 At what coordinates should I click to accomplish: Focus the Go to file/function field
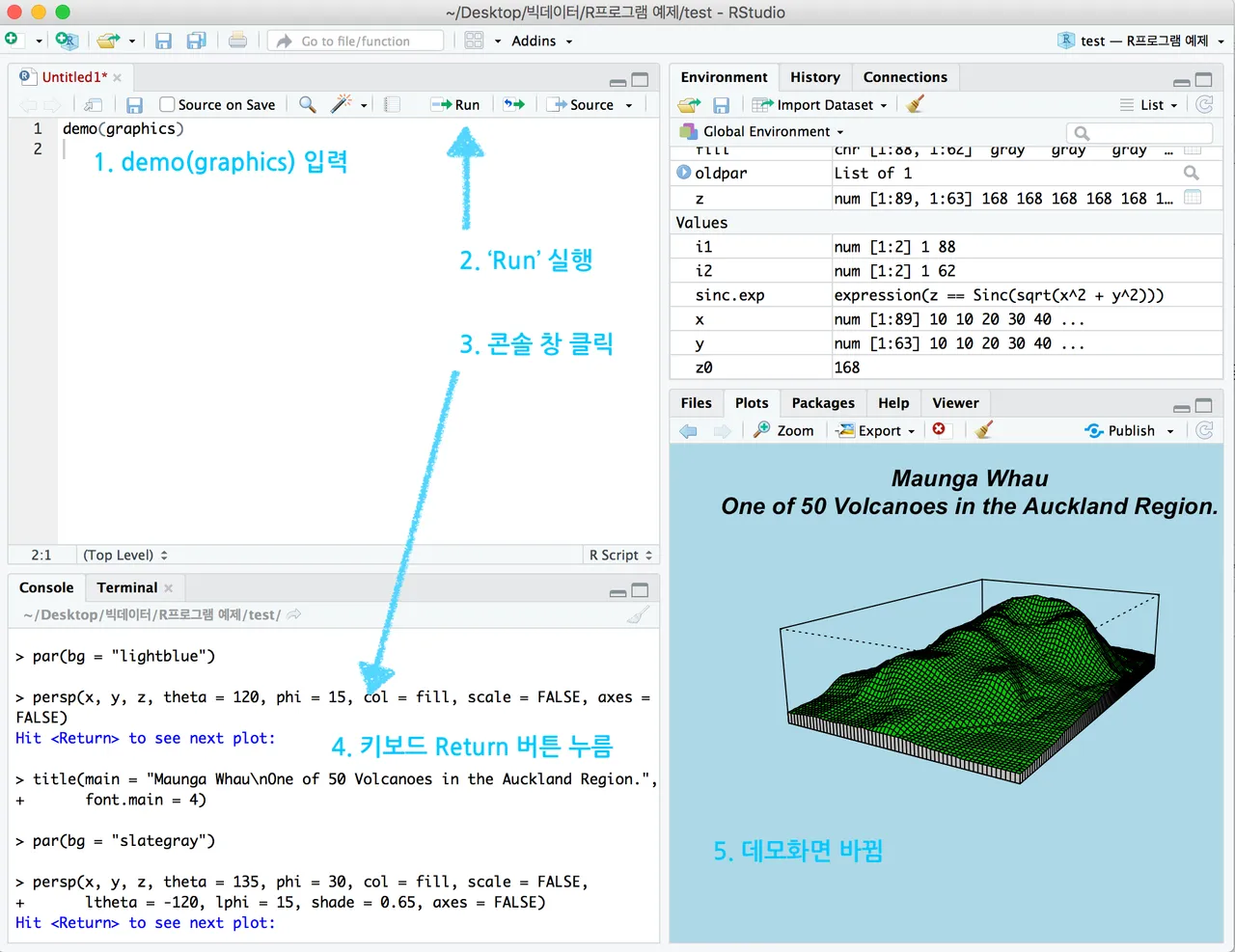tap(356, 41)
